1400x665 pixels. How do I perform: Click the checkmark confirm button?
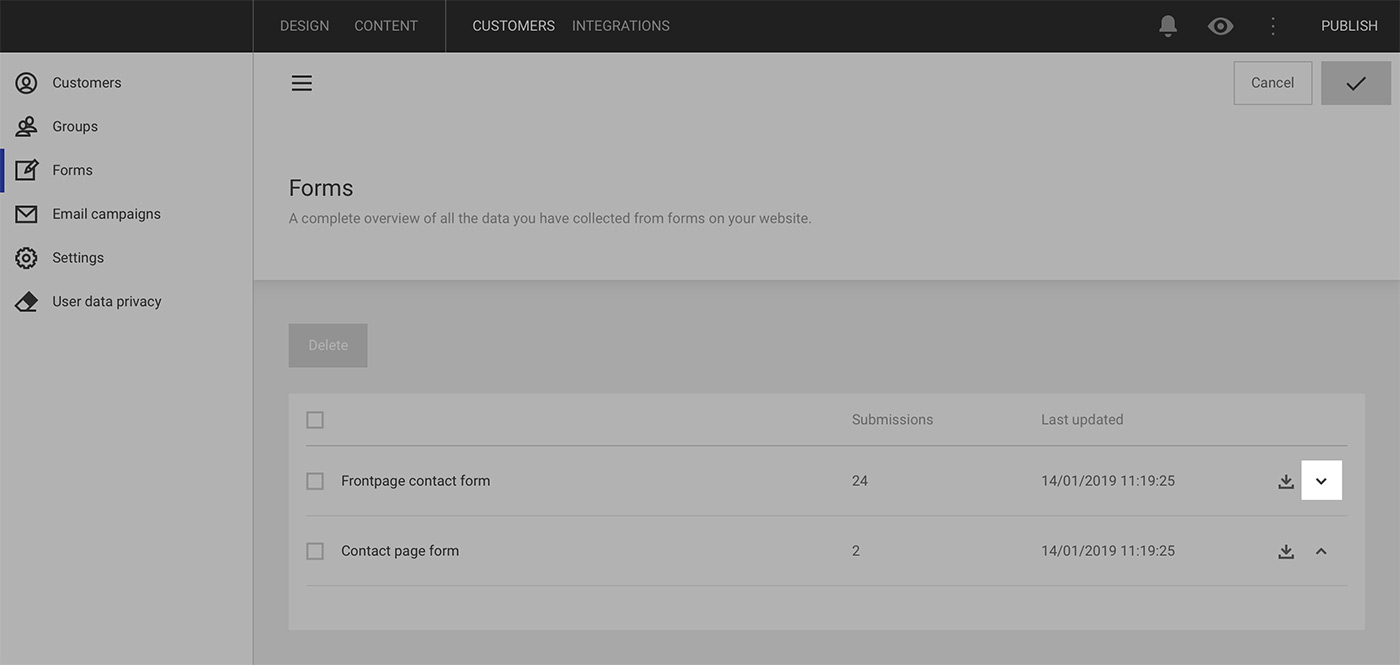[1355, 83]
